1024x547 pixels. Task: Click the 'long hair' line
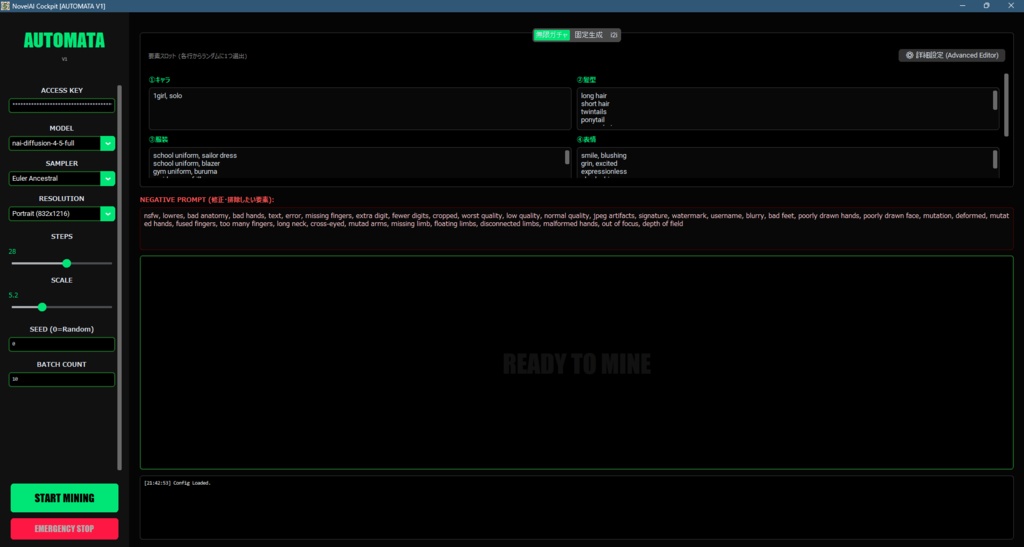tap(594, 96)
